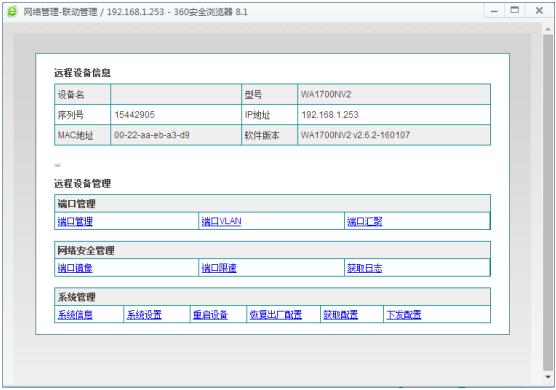
Task: Click the IP地址 label cell
Action: (x=269, y=115)
